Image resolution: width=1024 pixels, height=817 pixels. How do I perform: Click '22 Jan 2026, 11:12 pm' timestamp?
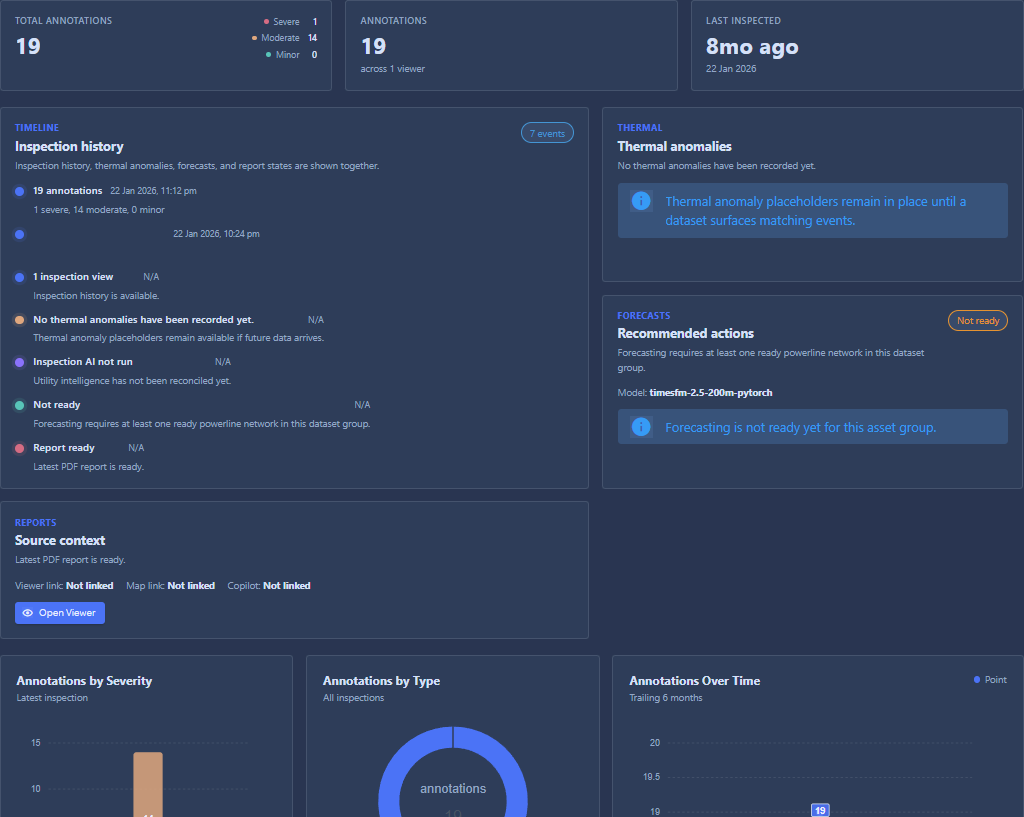coord(153,191)
